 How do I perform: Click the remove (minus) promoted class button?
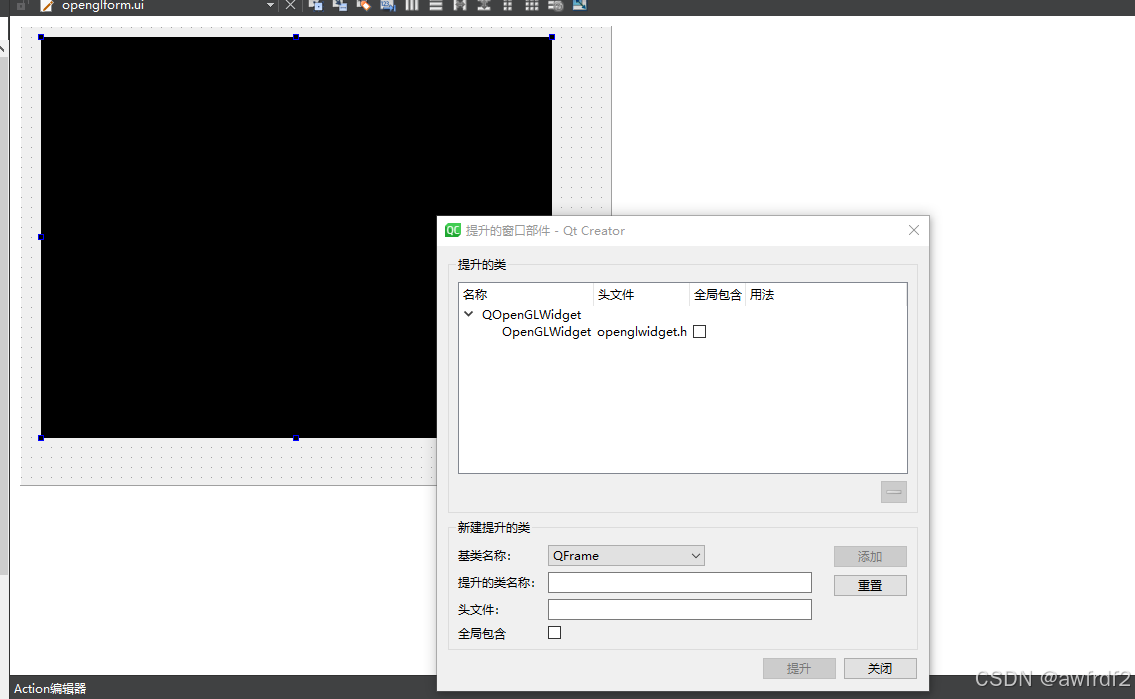point(894,492)
